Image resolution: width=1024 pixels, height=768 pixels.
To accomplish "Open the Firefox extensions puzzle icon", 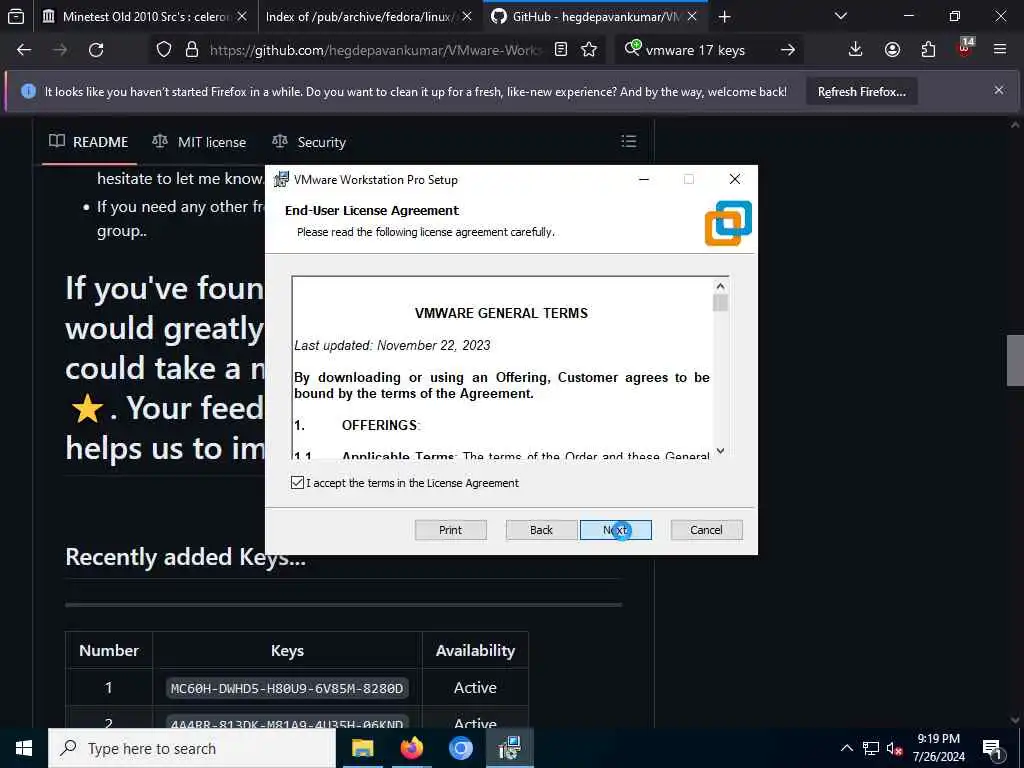I will pyautogui.click(x=929, y=50).
